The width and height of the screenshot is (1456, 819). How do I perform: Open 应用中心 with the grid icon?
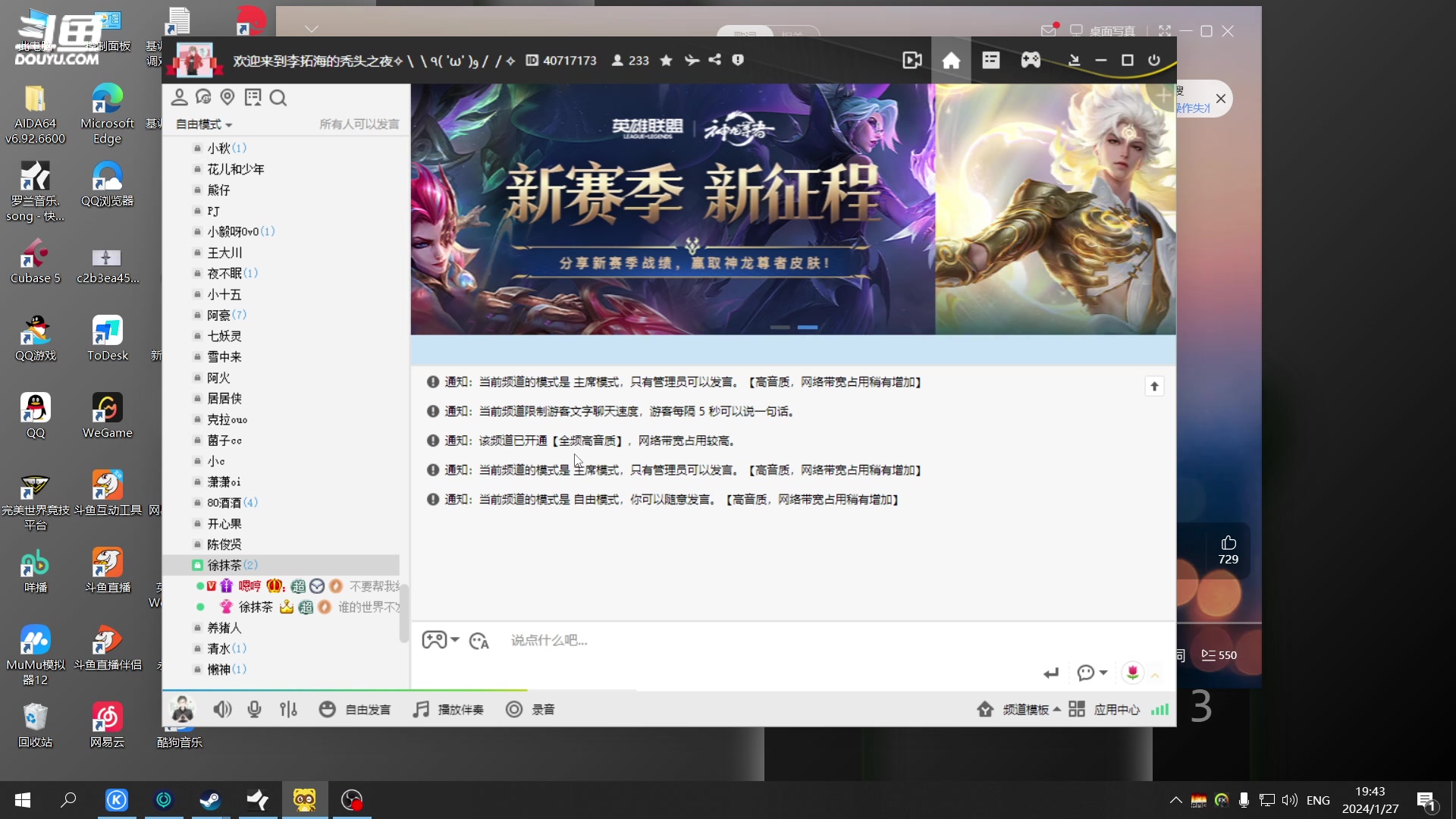tap(1076, 709)
